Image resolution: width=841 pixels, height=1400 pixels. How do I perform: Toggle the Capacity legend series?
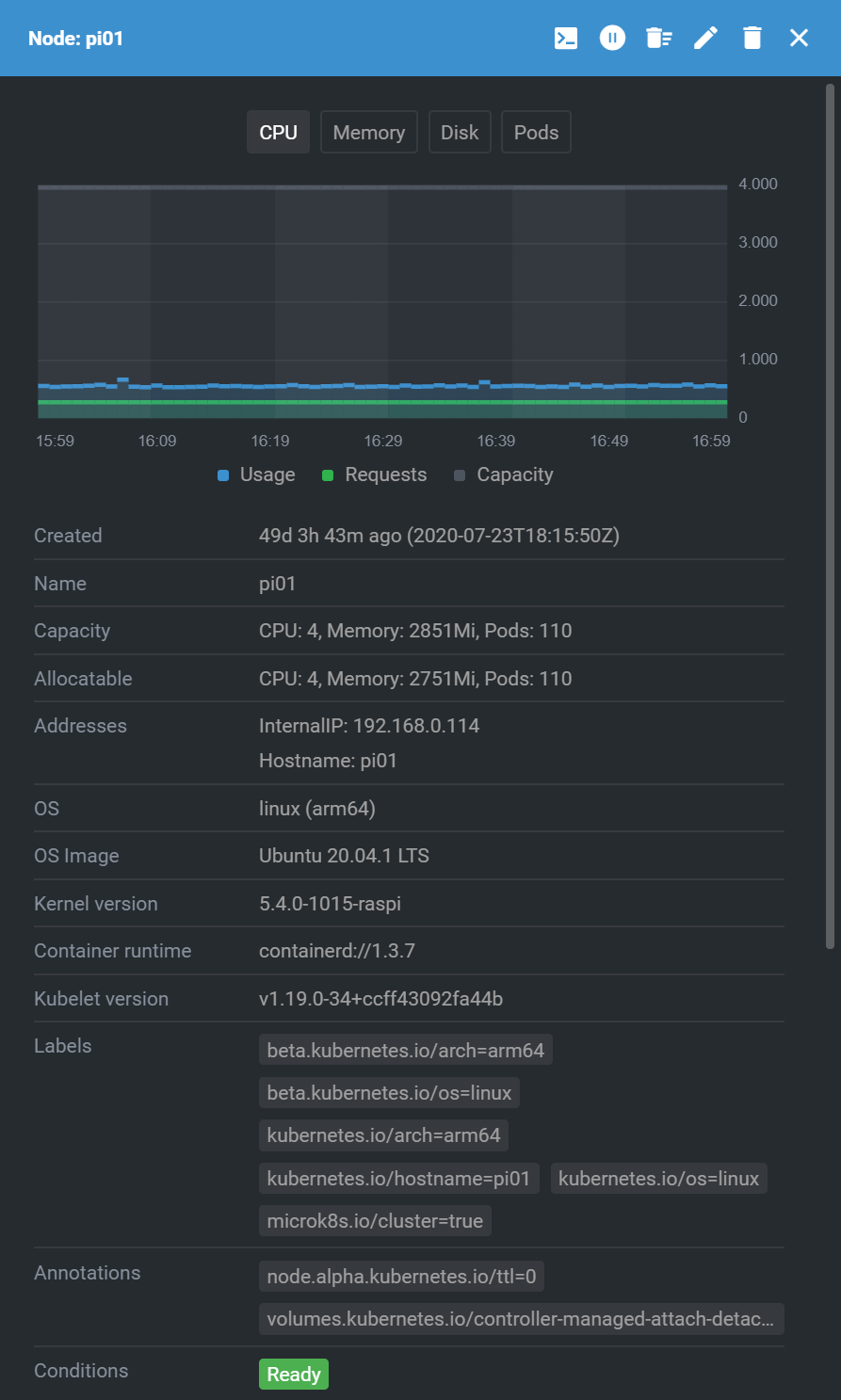[504, 475]
